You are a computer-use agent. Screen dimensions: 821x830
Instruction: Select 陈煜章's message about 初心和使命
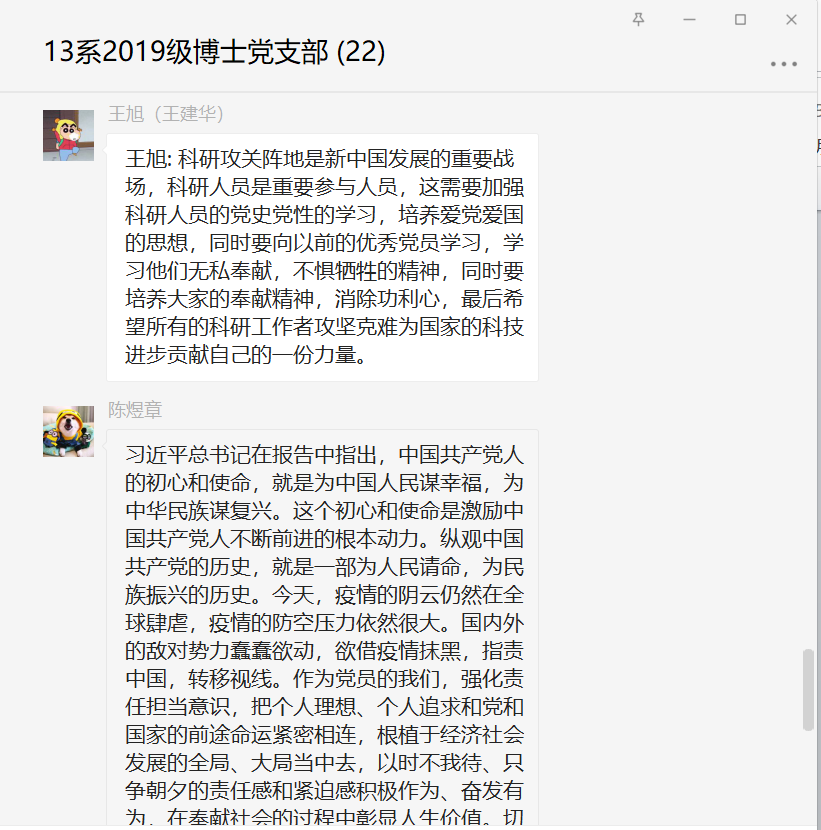[322, 628]
